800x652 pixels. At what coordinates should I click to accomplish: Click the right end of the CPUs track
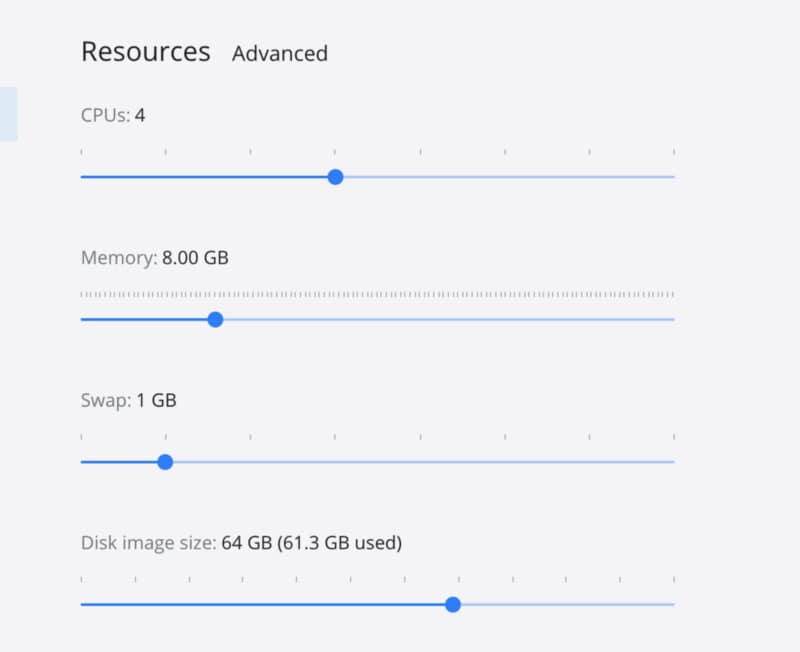672,177
